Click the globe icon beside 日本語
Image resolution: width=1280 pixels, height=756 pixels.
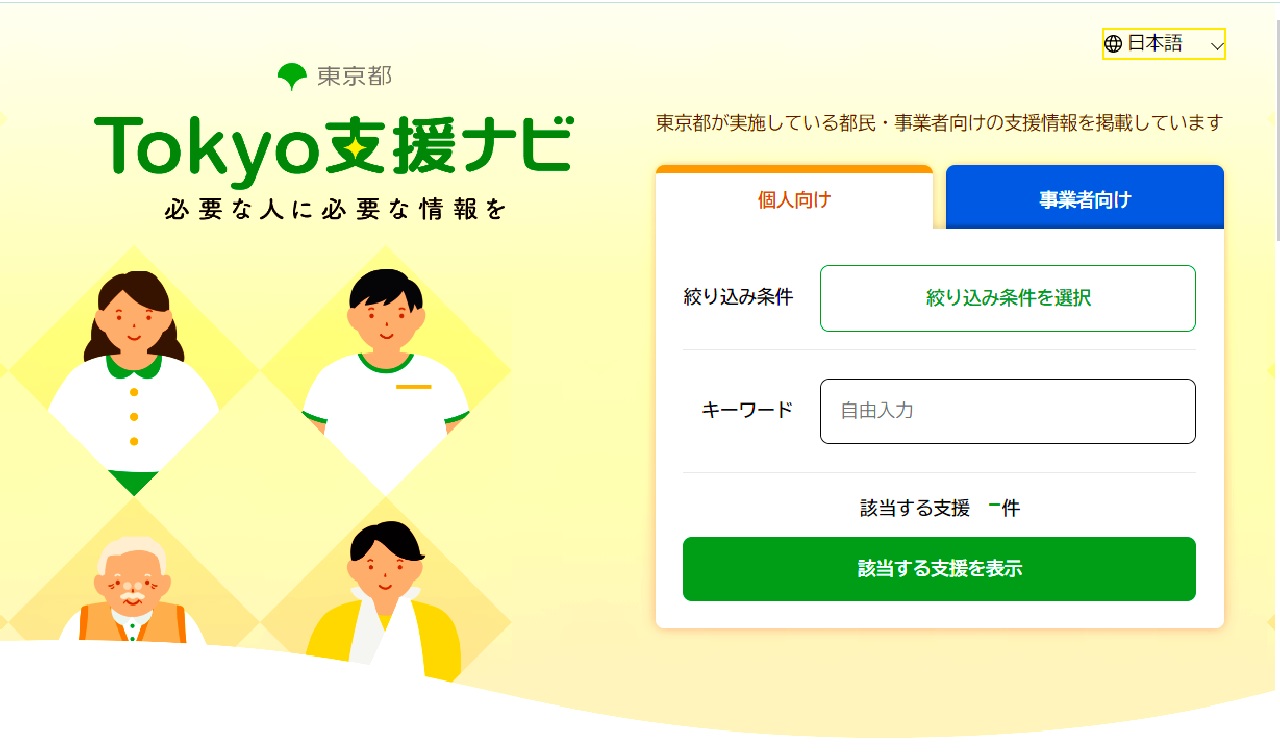pos(1113,44)
